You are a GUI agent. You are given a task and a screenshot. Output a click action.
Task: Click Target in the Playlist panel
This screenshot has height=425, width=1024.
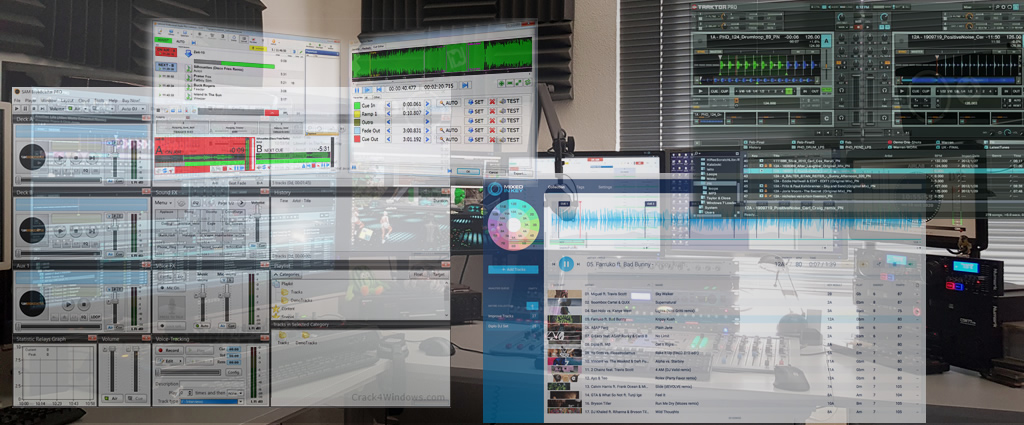pos(438,275)
